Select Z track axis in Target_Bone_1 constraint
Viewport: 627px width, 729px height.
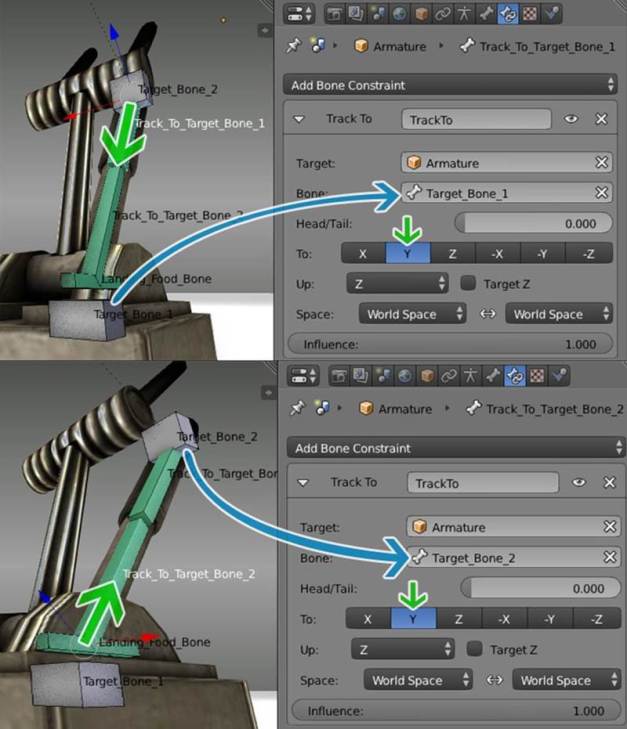pyautogui.click(x=453, y=254)
